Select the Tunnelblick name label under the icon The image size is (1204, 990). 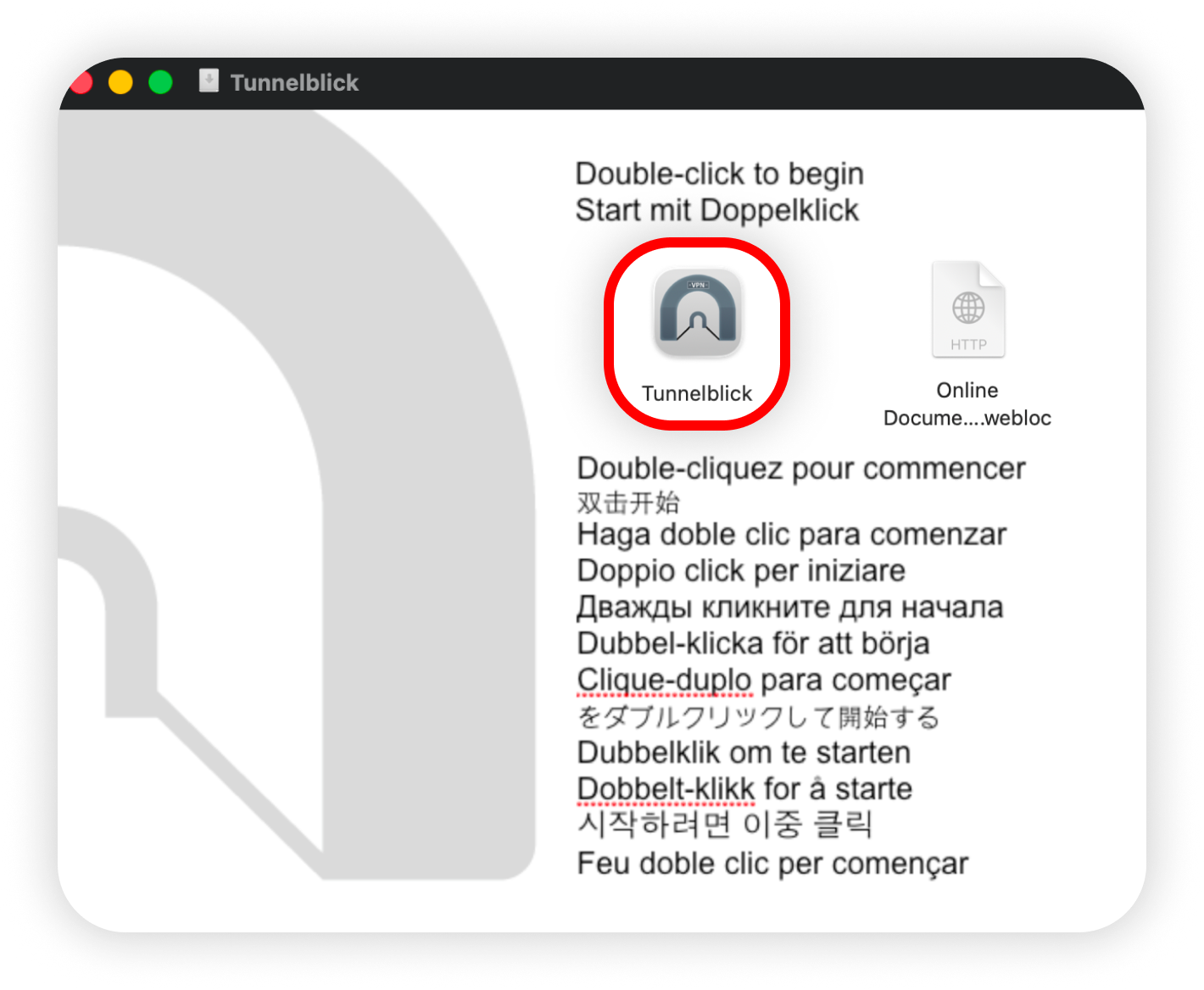[697, 393]
